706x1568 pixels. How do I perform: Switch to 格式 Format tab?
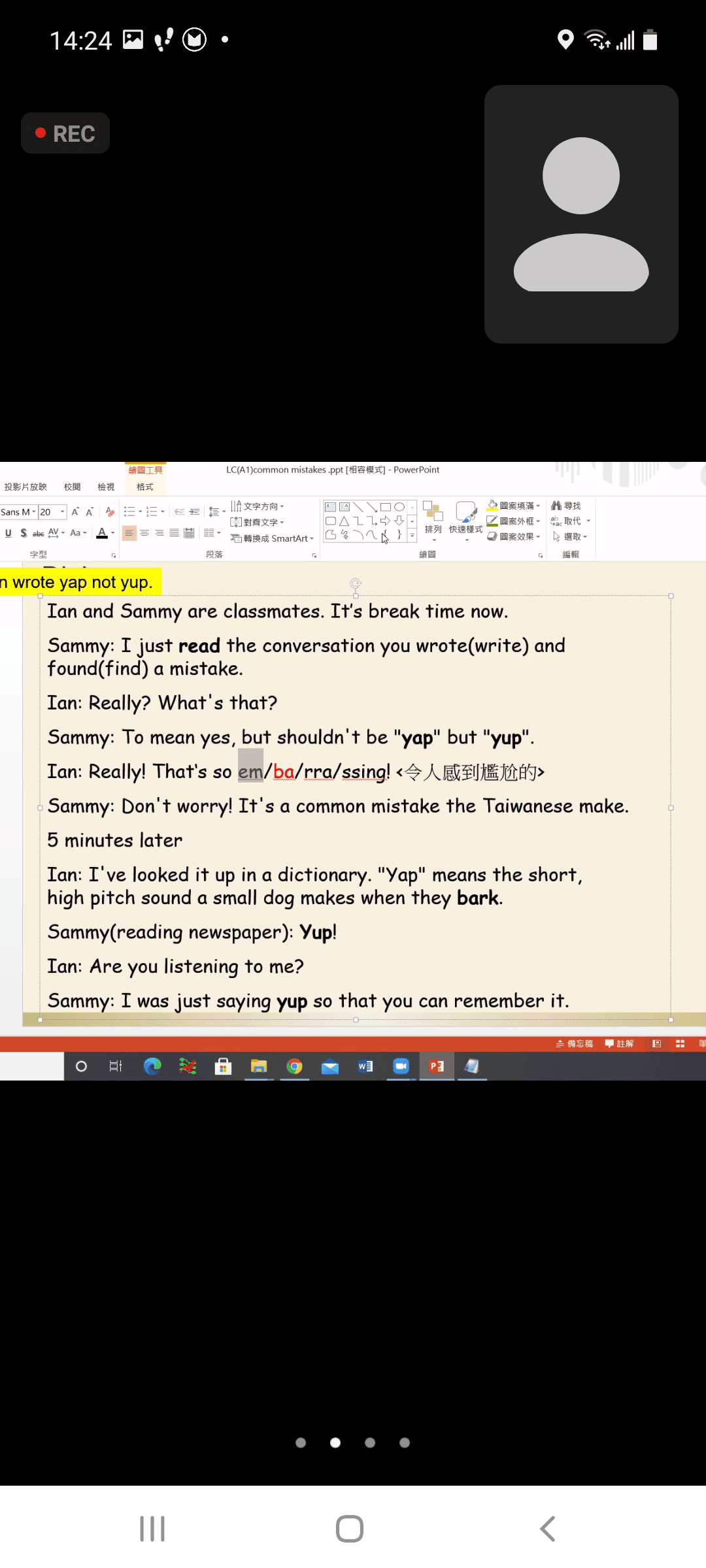(145, 487)
